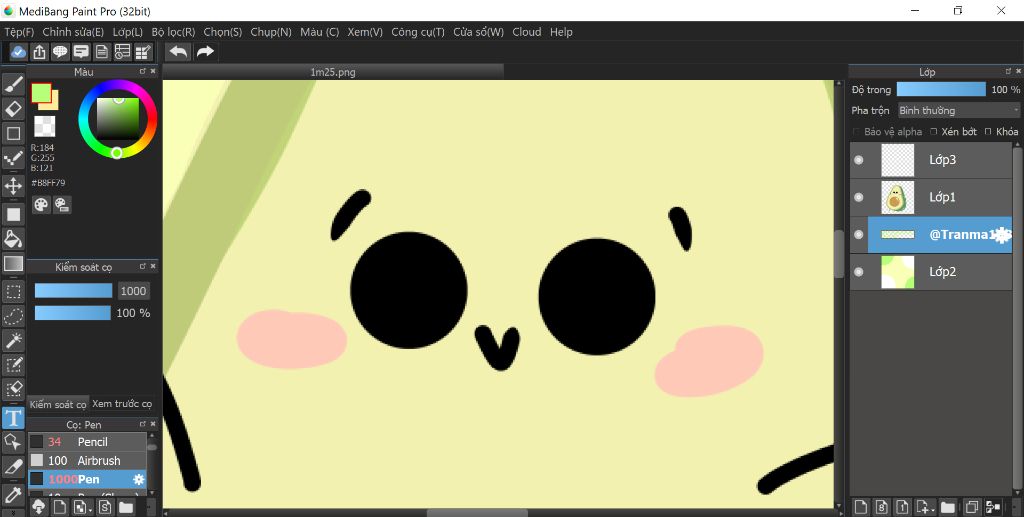Select the Fill rectangle tool
The height and width of the screenshot is (517, 1024).
pos(13,214)
